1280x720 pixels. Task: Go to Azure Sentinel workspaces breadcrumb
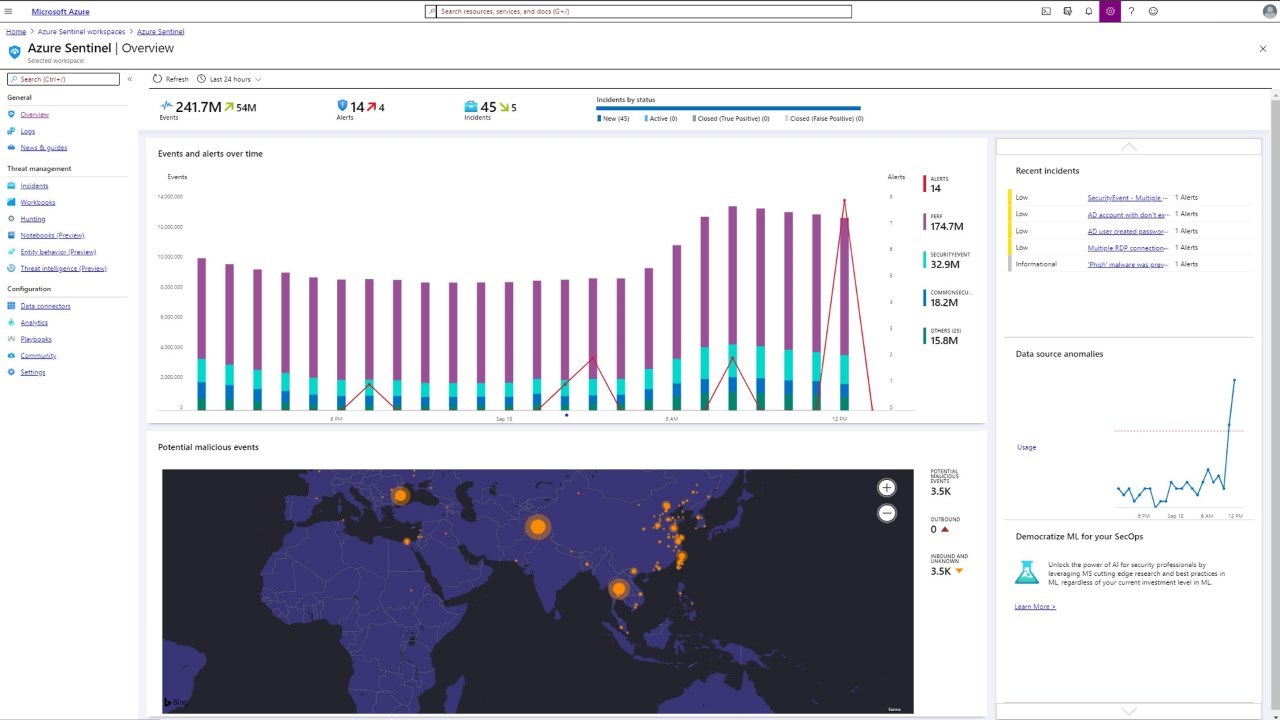pyautogui.click(x=82, y=32)
